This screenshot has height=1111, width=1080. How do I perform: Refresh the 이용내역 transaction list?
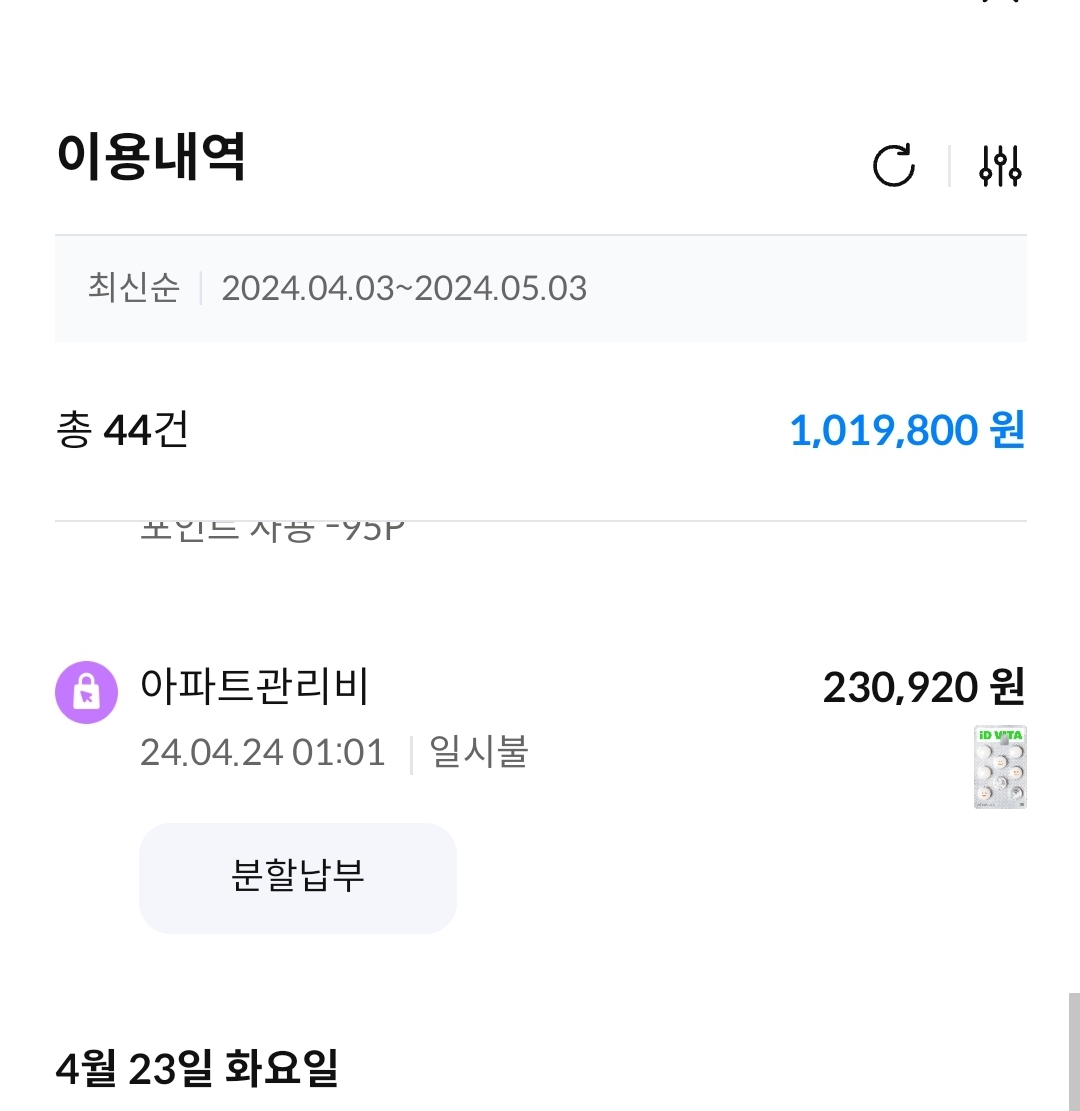[x=893, y=165]
